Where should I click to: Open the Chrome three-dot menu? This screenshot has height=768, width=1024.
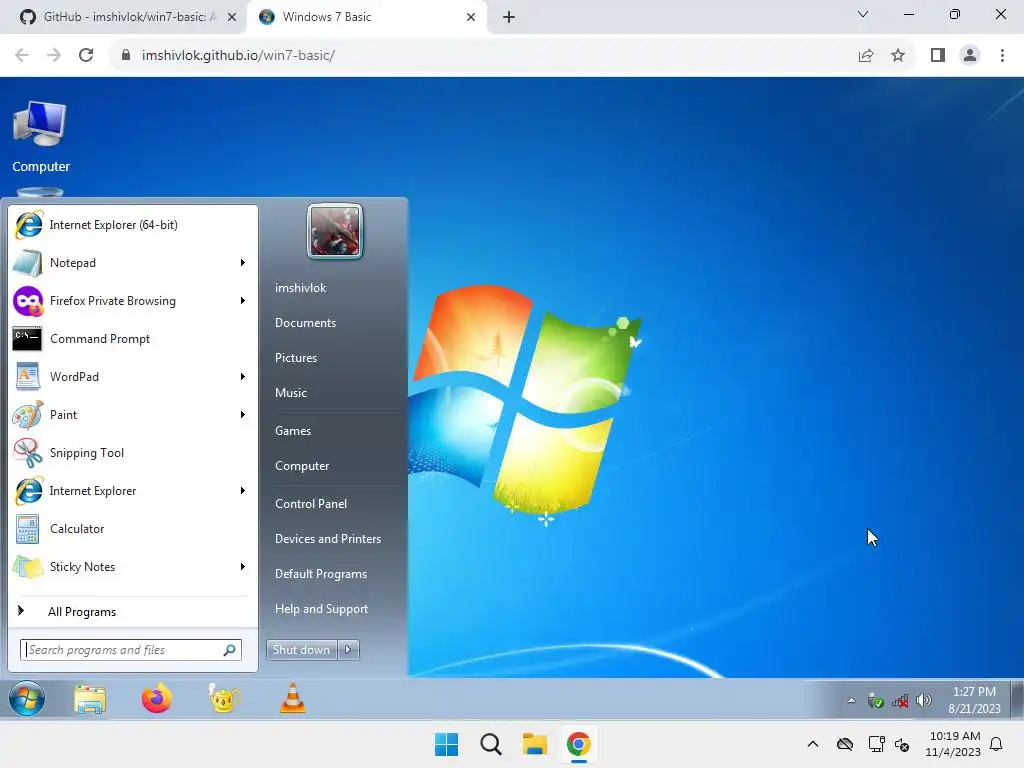pos(1002,56)
